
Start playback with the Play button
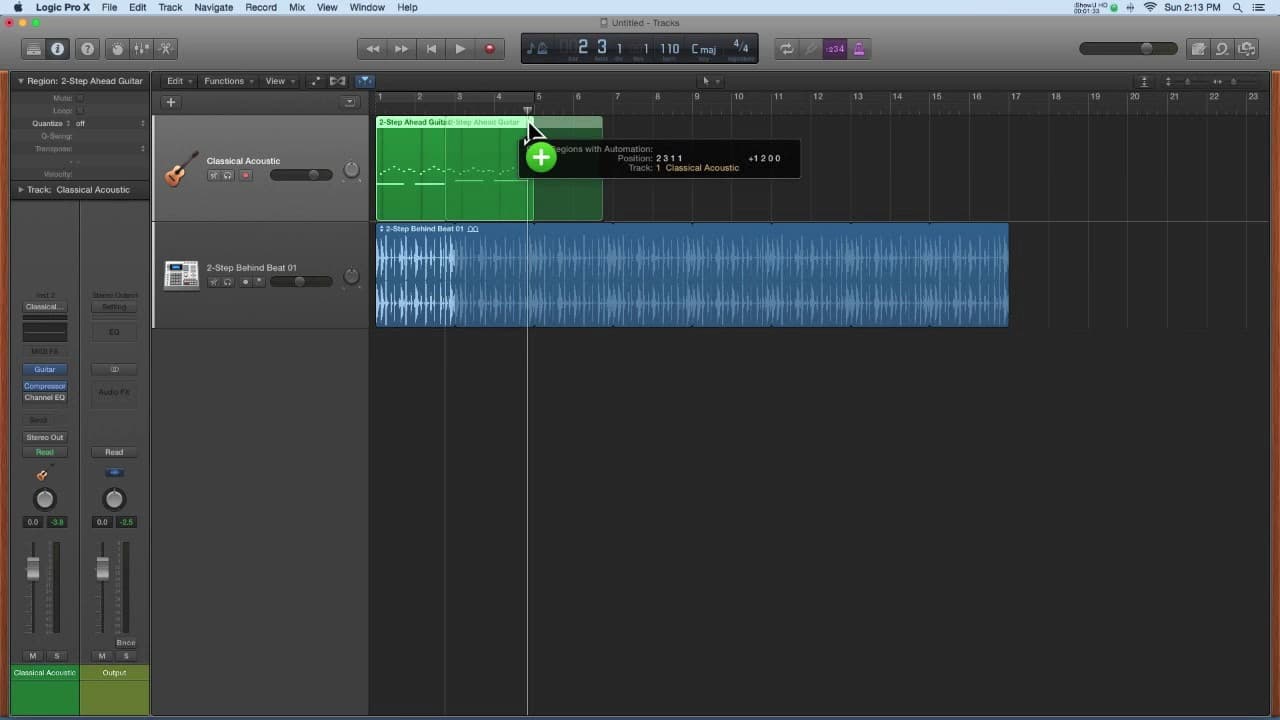click(460, 48)
